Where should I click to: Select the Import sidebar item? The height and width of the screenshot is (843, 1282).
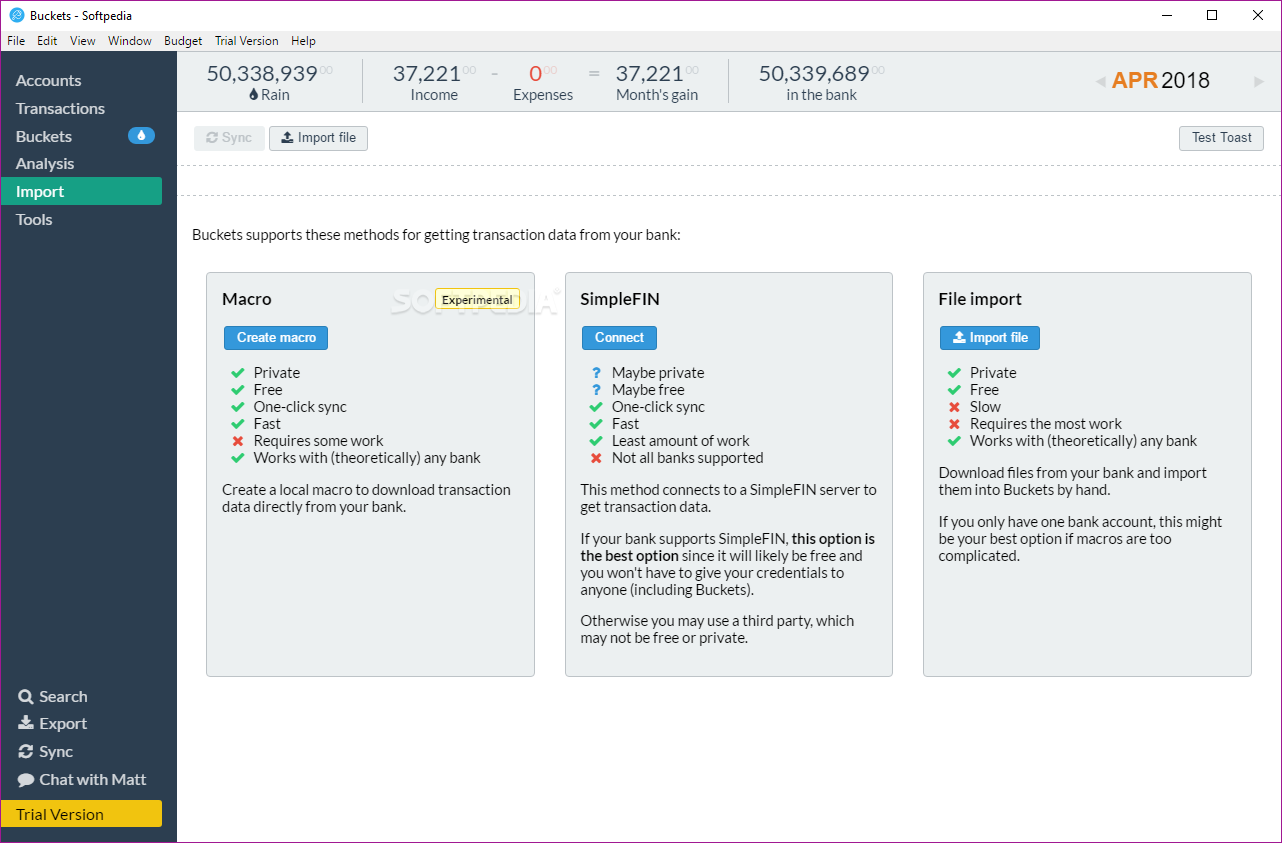pyautogui.click(x=81, y=191)
